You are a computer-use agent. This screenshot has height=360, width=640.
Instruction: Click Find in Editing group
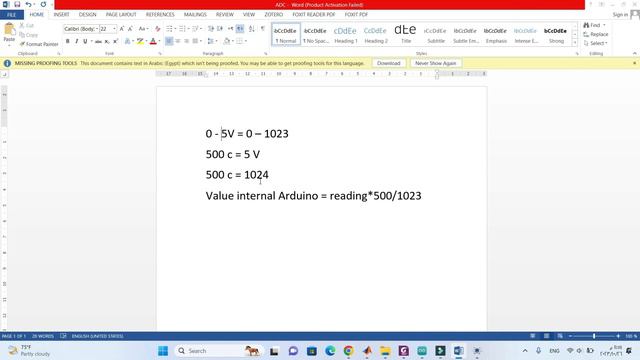594,25
